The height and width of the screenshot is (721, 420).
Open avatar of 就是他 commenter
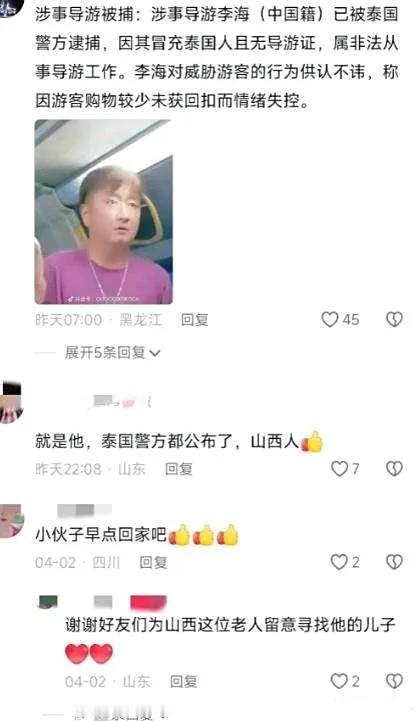(x=11, y=402)
